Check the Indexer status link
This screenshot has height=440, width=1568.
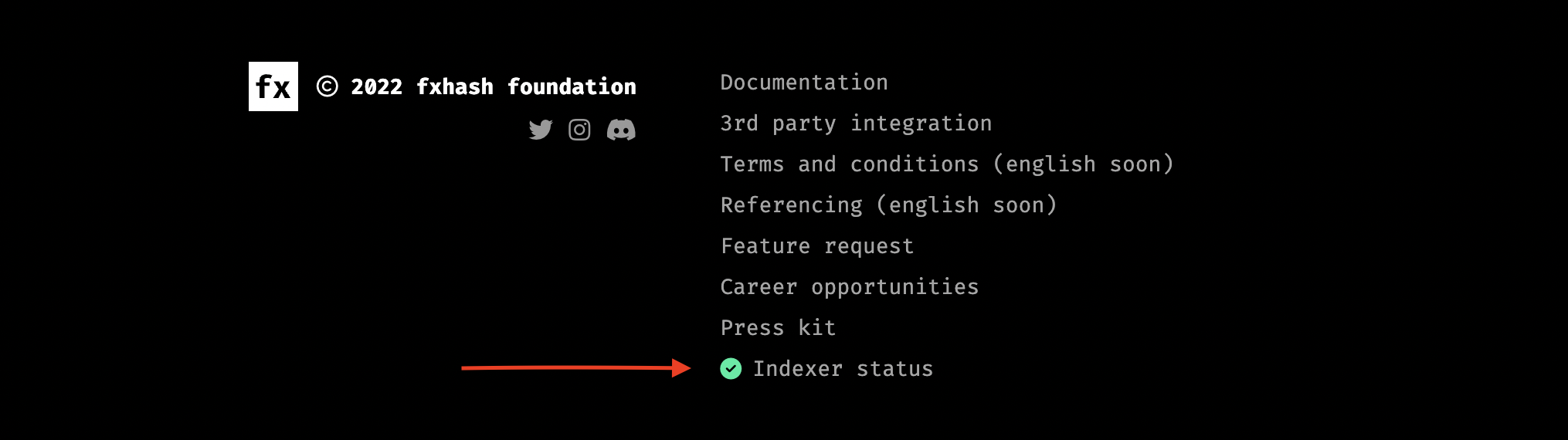843,369
